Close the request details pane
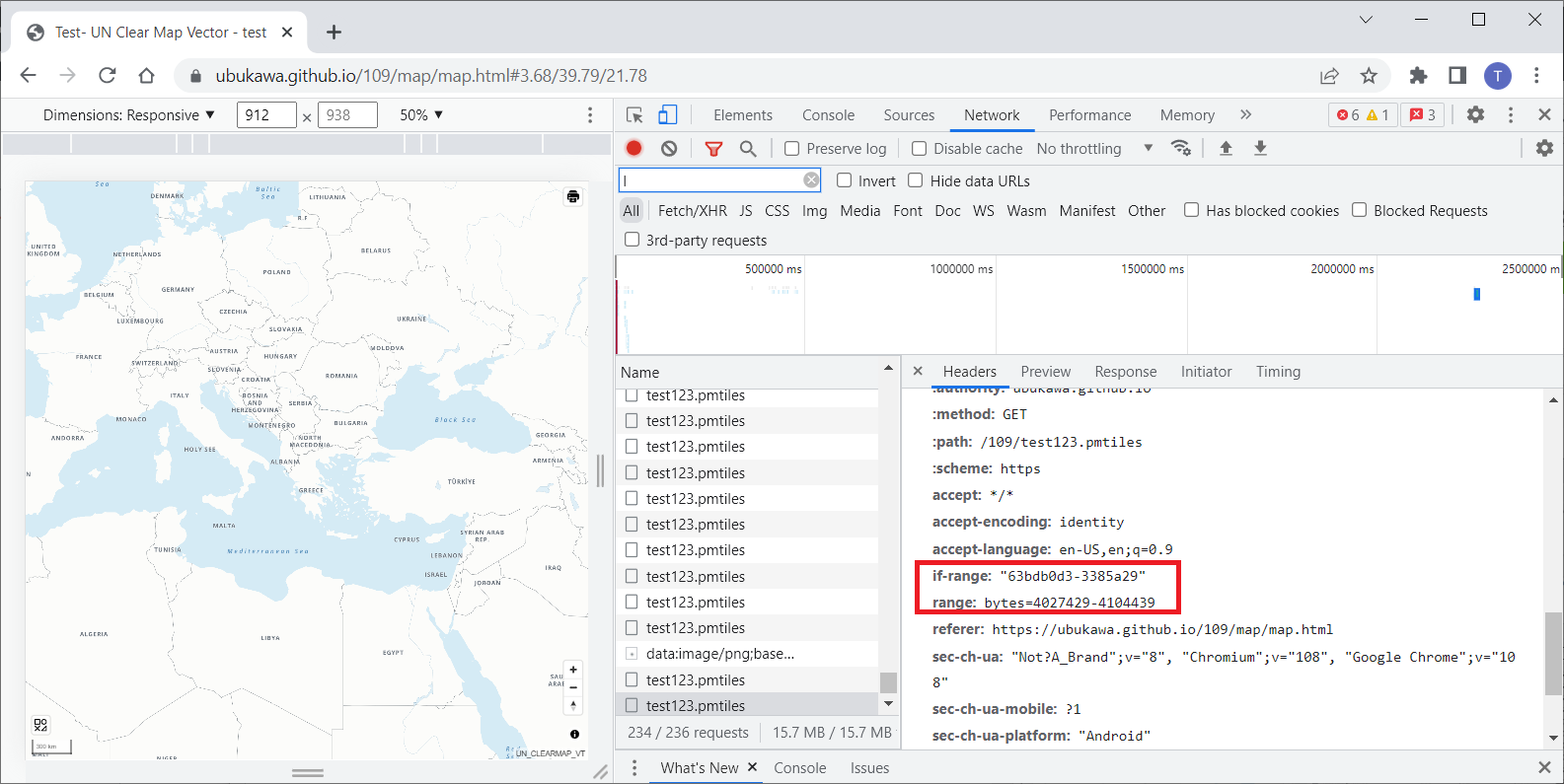 click(x=918, y=371)
